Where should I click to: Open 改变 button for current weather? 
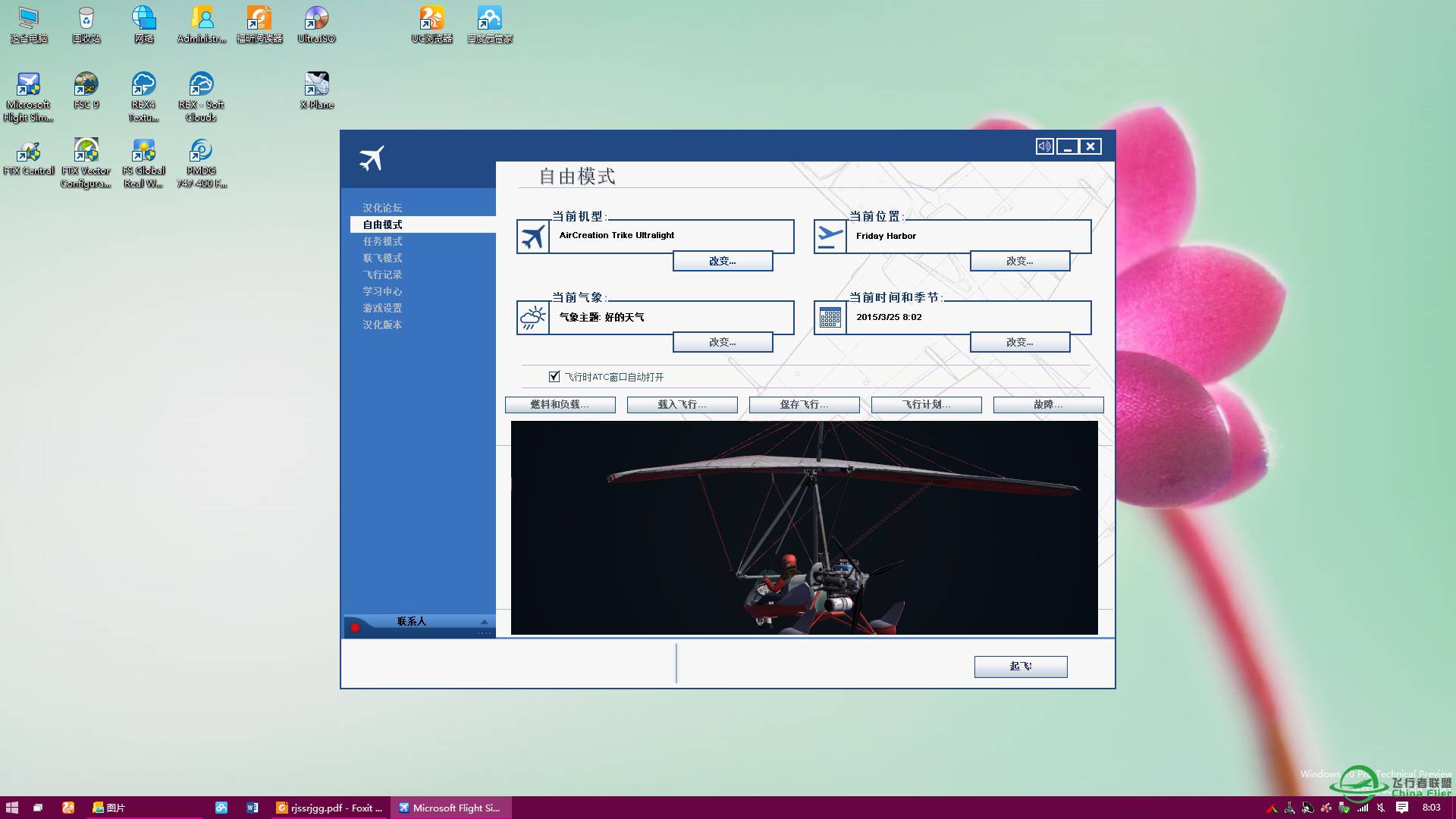click(x=722, y=342)
